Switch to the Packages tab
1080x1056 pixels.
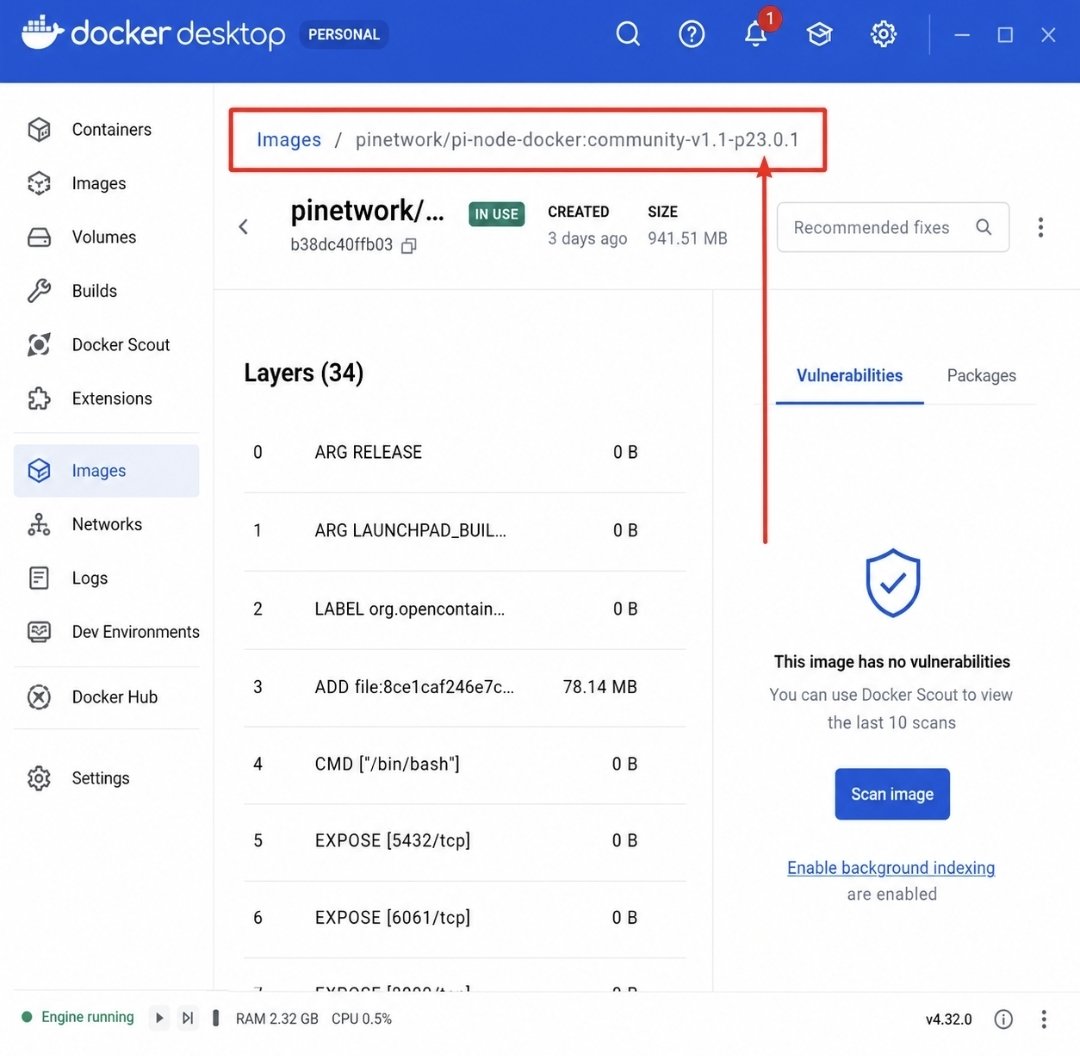pos(981,376)
